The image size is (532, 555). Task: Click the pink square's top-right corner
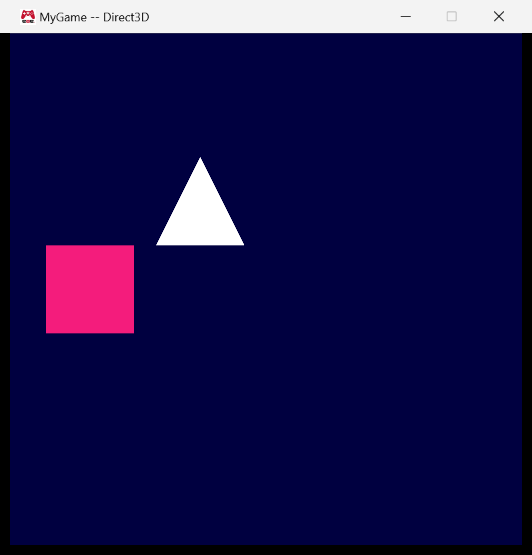(x=133, y=246)
